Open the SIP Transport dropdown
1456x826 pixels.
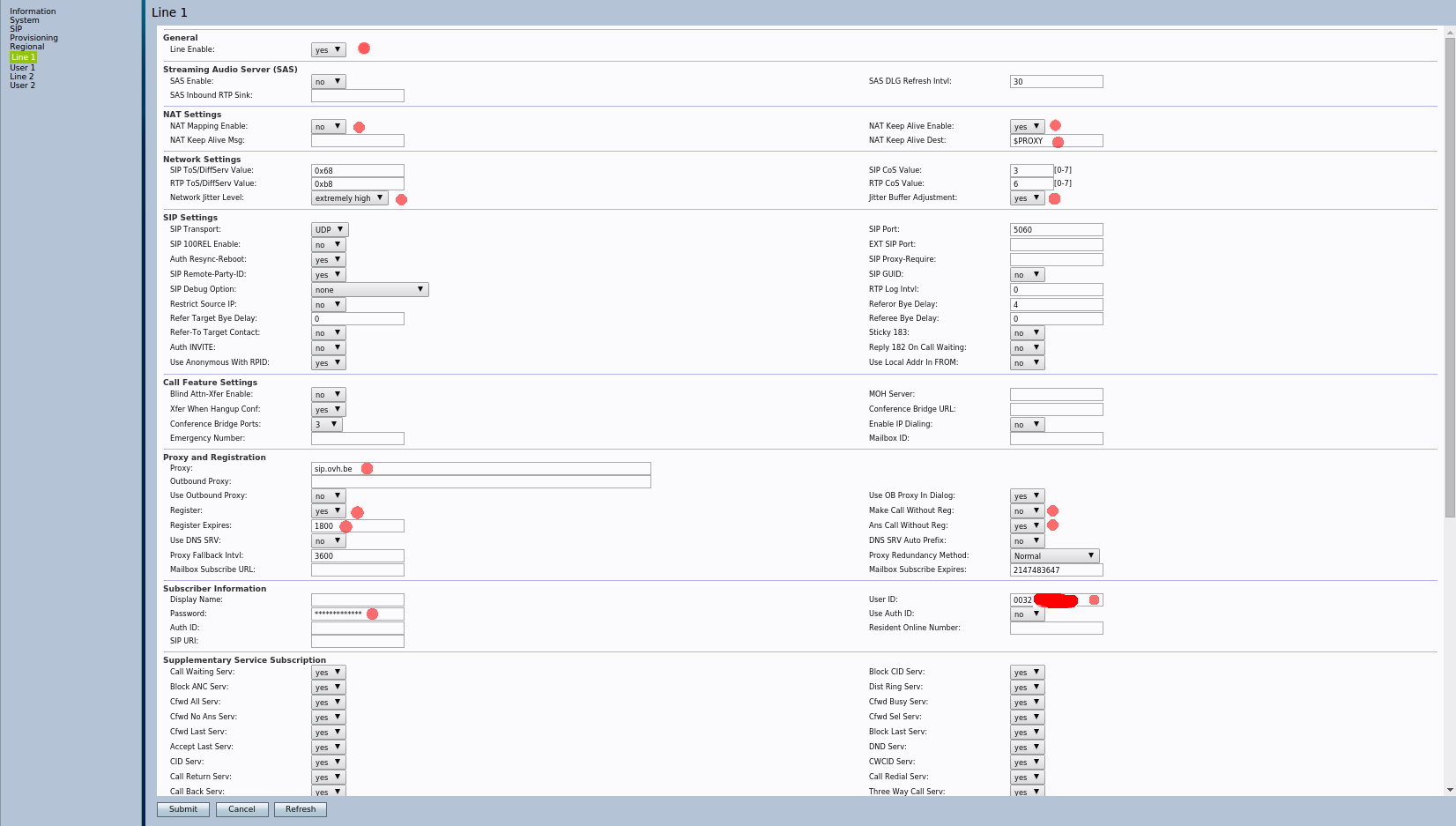pos(330,230)
